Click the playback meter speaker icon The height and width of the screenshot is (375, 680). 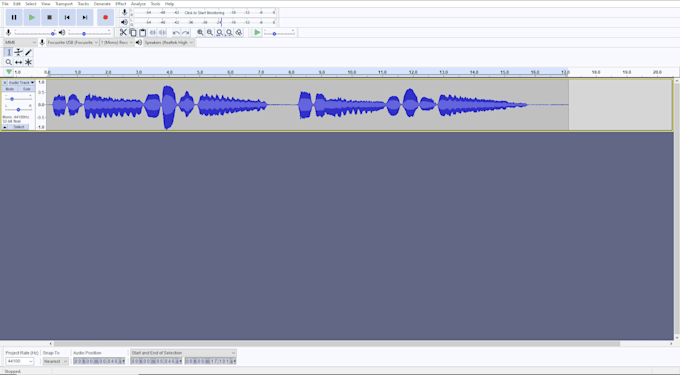(124, 22)
